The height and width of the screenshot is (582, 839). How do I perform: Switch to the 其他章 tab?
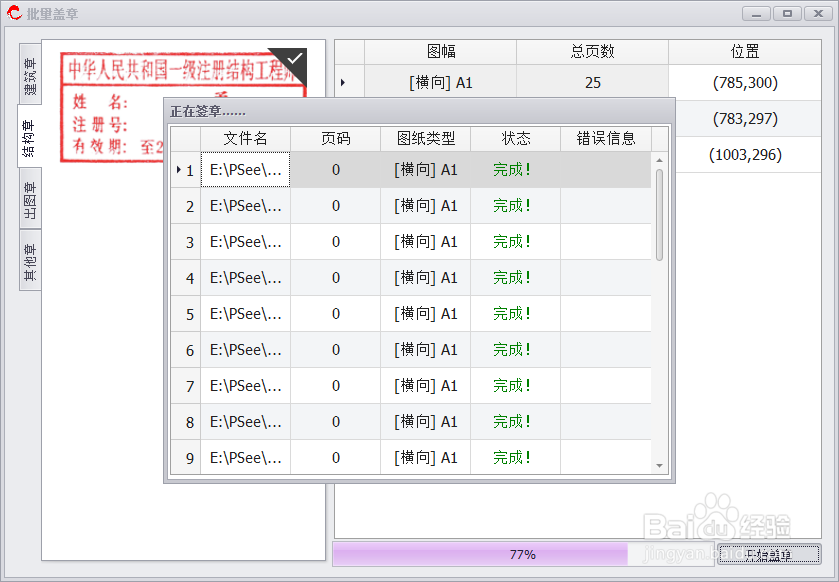coord(30,261)
